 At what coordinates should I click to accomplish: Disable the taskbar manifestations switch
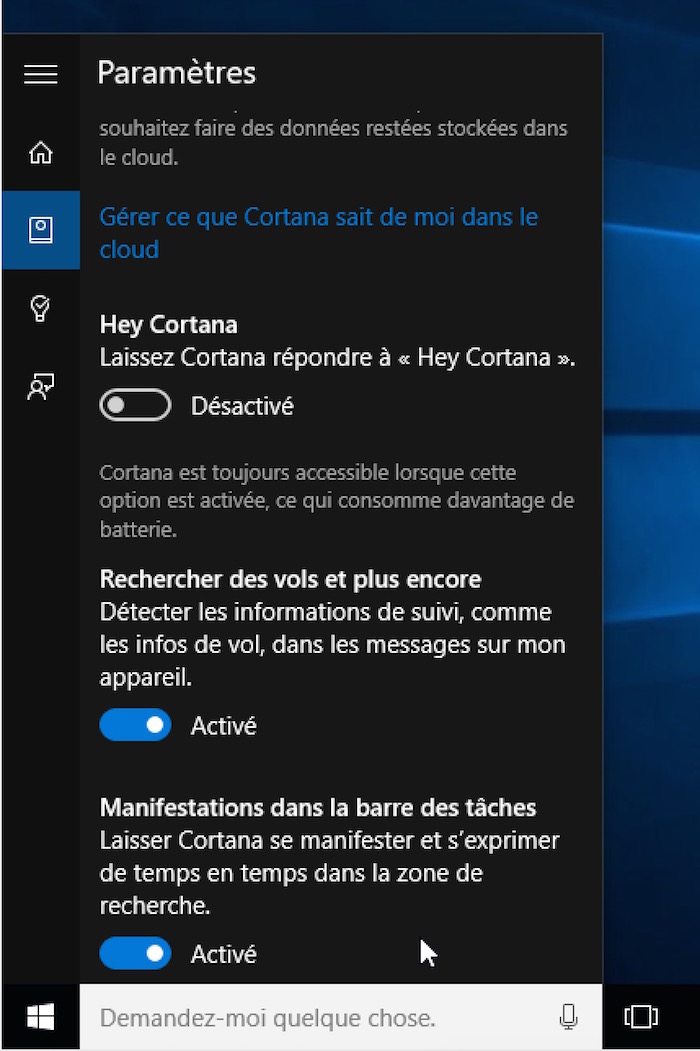(x=136, y=953)
